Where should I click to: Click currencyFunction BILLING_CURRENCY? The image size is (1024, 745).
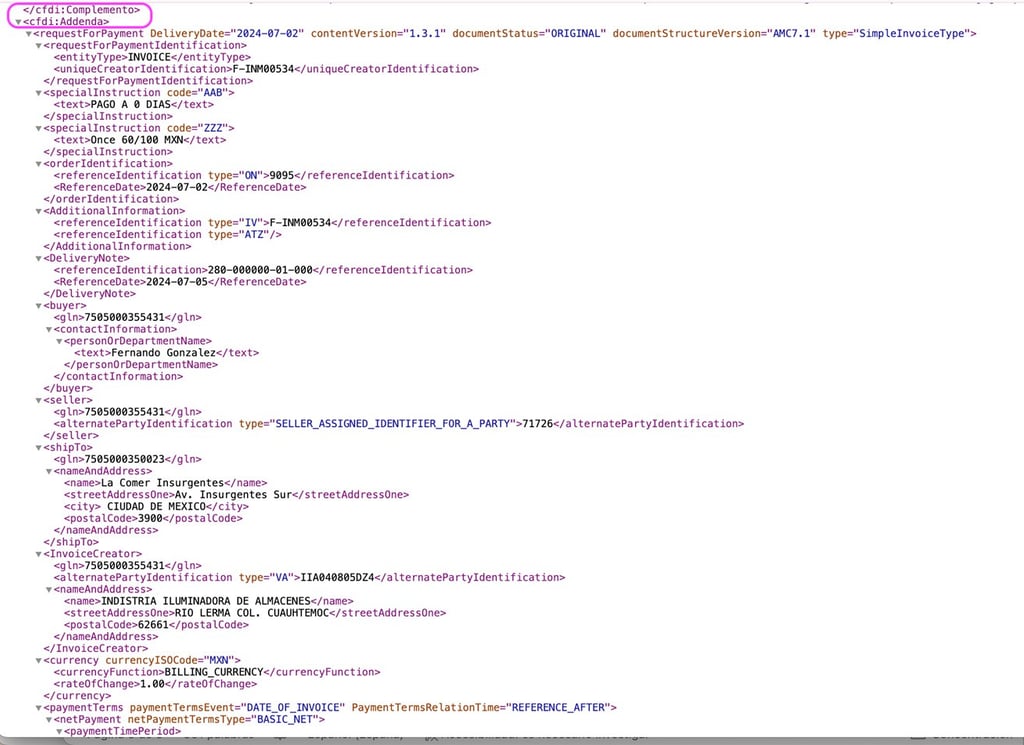214,672
